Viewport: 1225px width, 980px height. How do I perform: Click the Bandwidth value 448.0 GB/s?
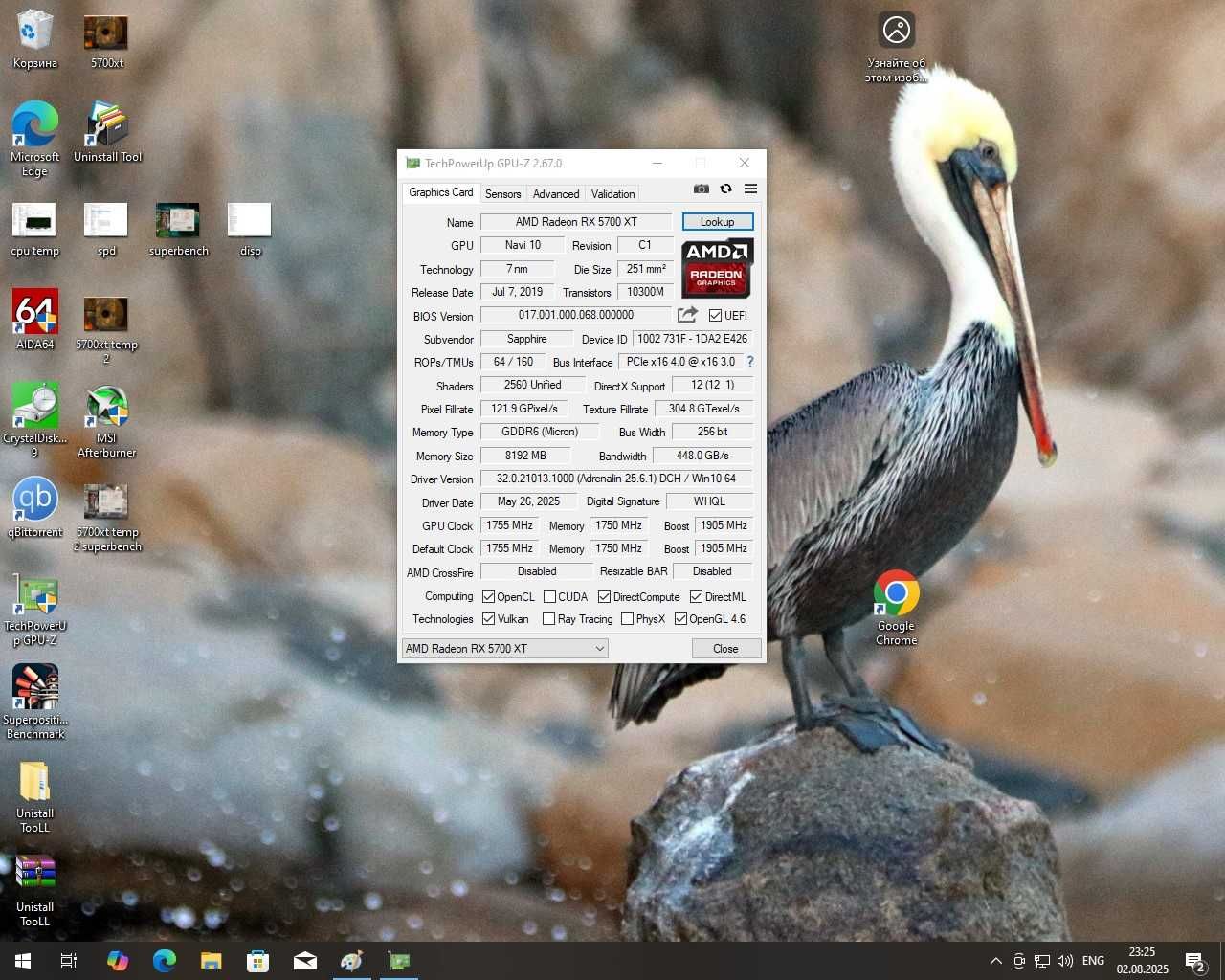[702, 456]
